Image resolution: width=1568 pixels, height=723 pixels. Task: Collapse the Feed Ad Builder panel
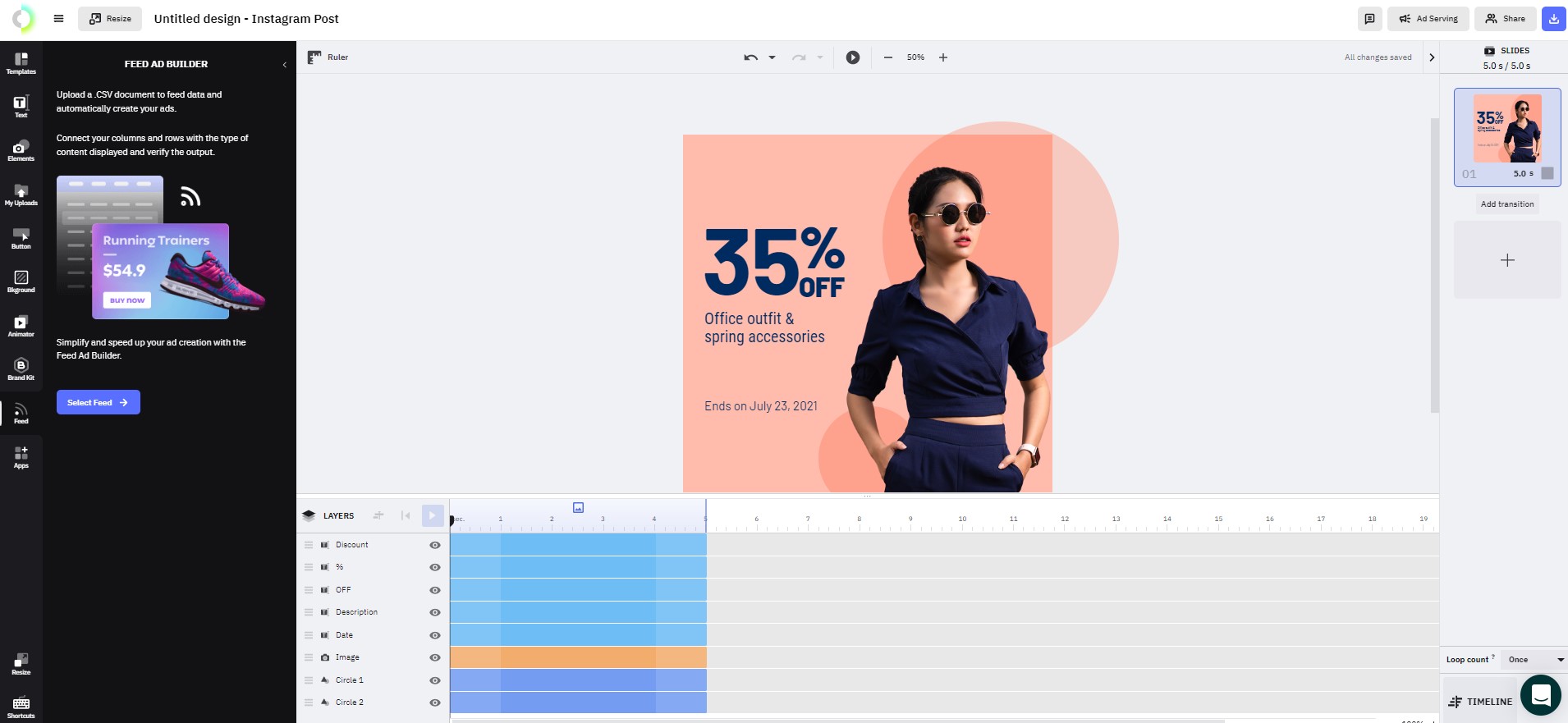click(285, 64)
